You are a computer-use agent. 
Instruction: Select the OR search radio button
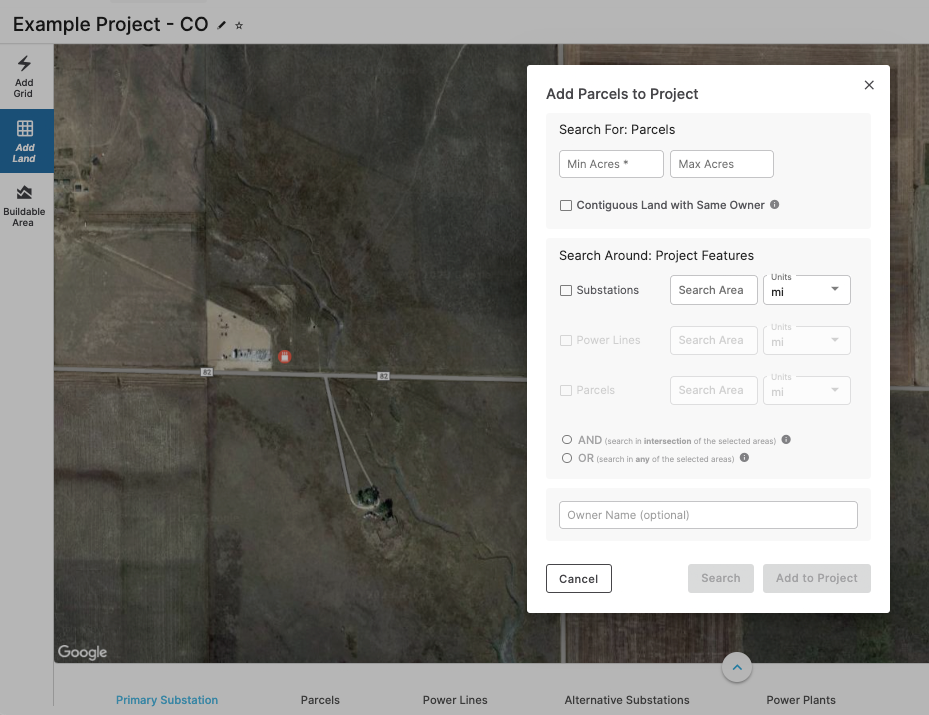click(x=567, y=458)
